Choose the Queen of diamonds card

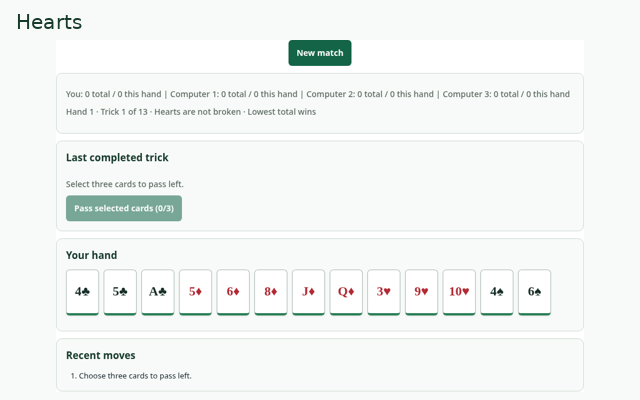(x=346, y=292)
